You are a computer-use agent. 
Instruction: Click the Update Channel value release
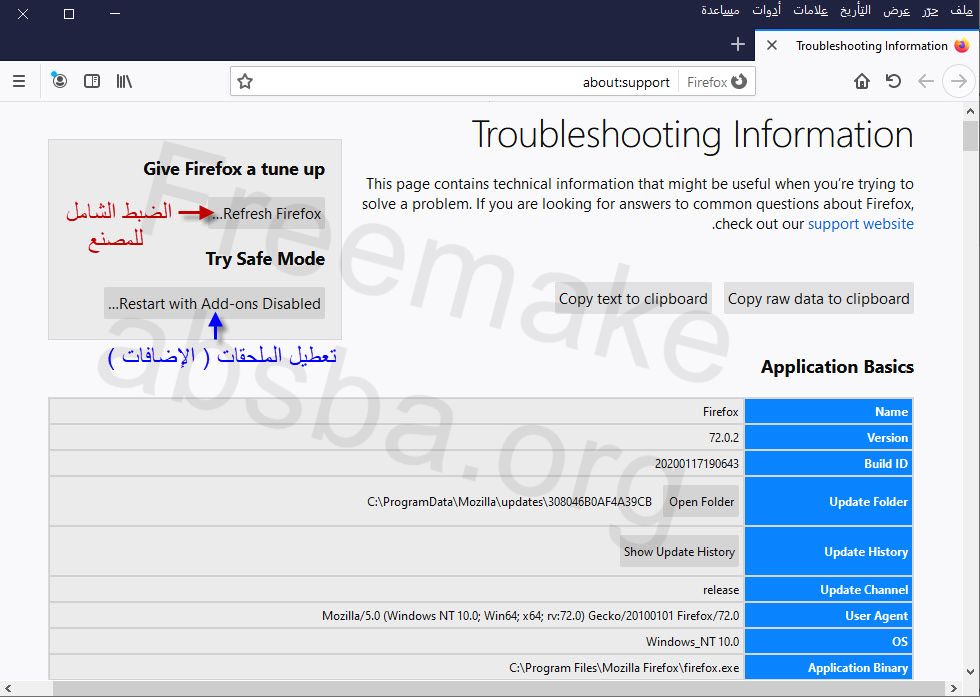721,590
